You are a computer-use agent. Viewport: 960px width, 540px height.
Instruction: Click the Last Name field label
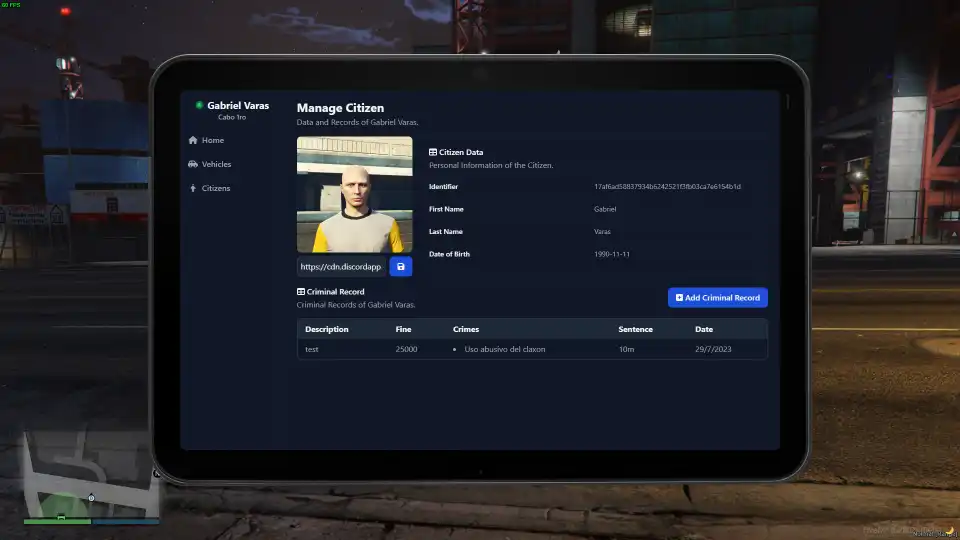click(x=445, y=231)
